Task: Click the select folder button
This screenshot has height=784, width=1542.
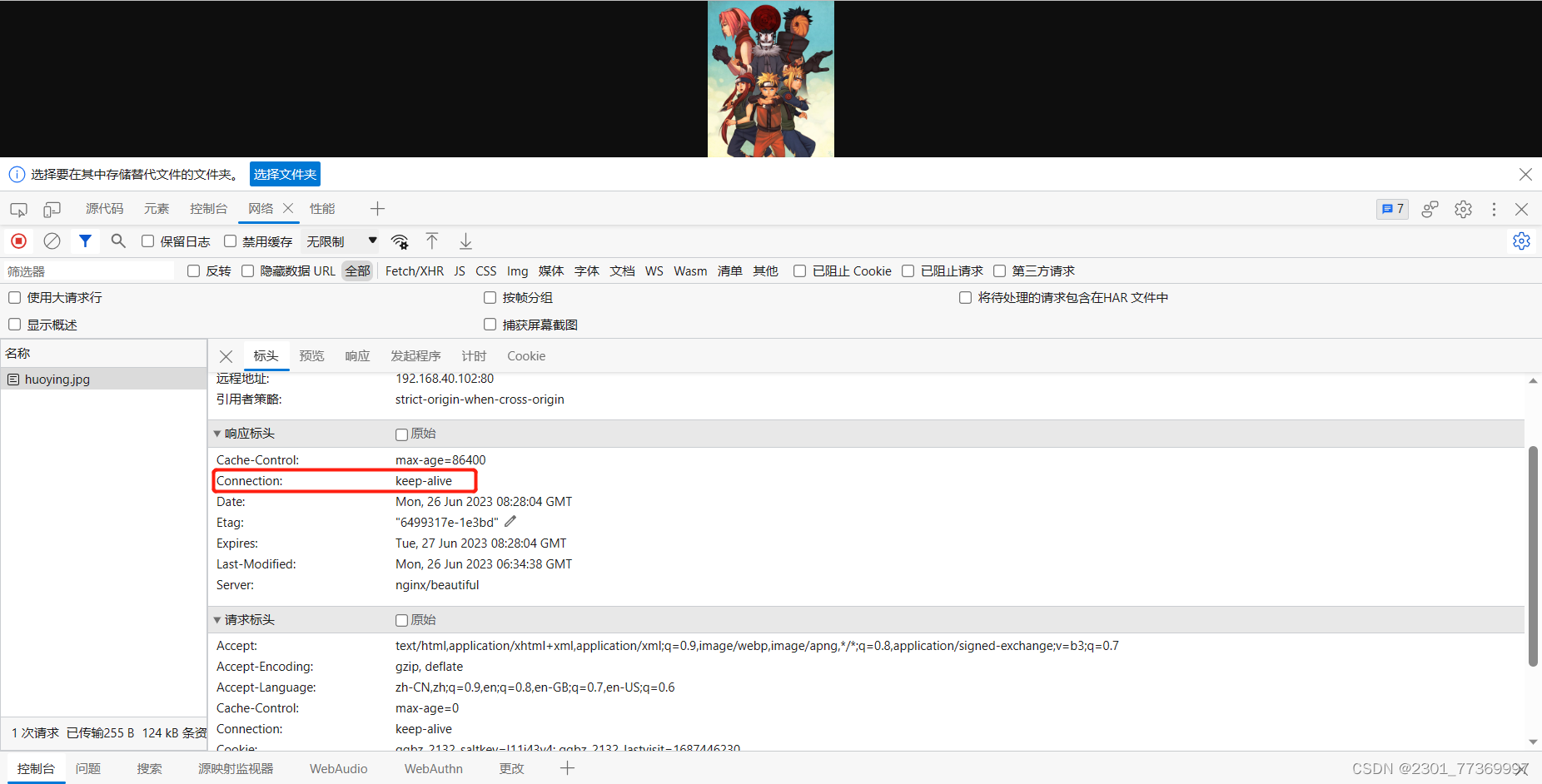Action: pyautogui.click(x=285, y=174)
